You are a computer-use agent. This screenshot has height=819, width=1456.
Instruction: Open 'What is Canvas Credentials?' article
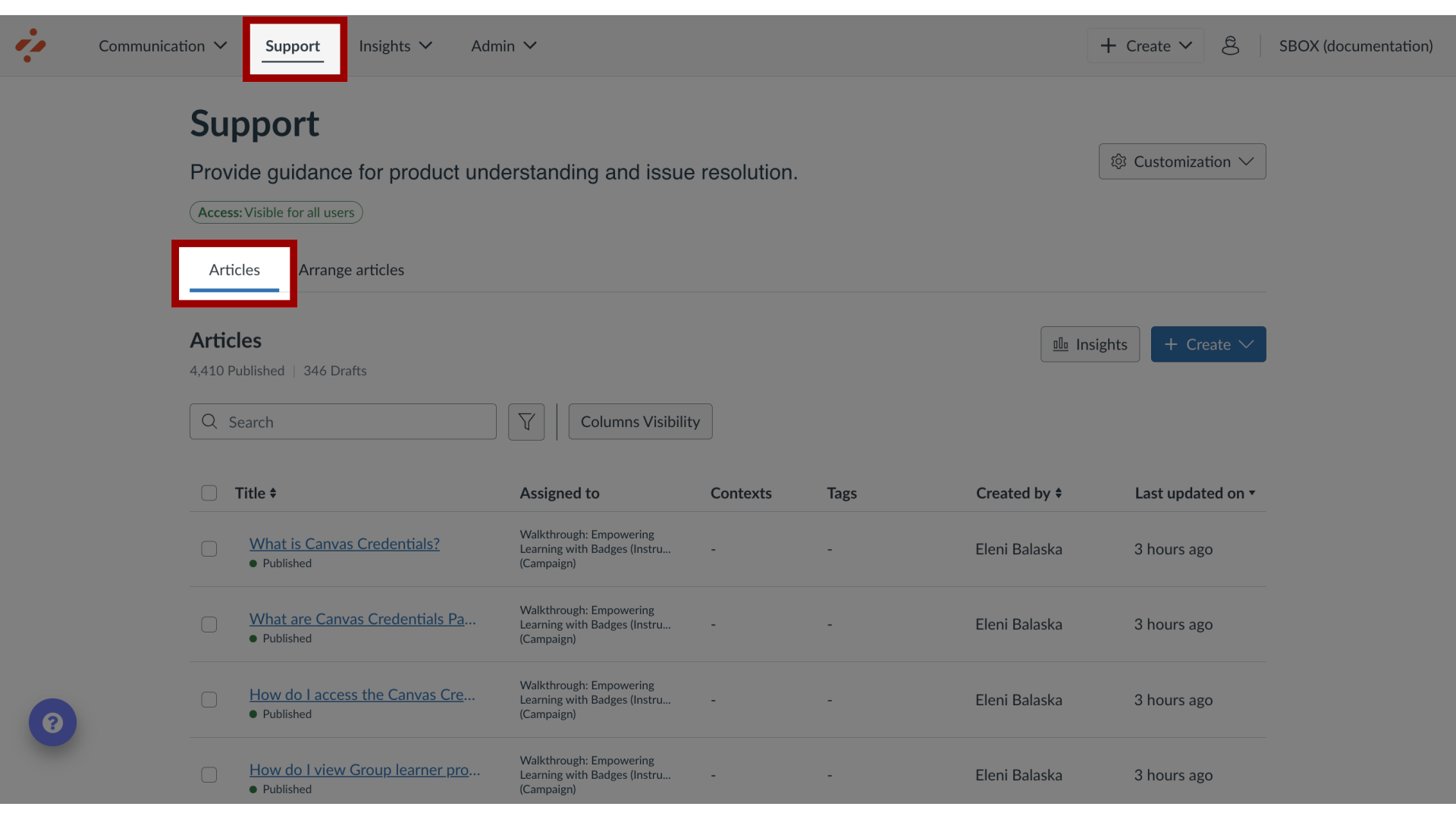tap(344, 544)
